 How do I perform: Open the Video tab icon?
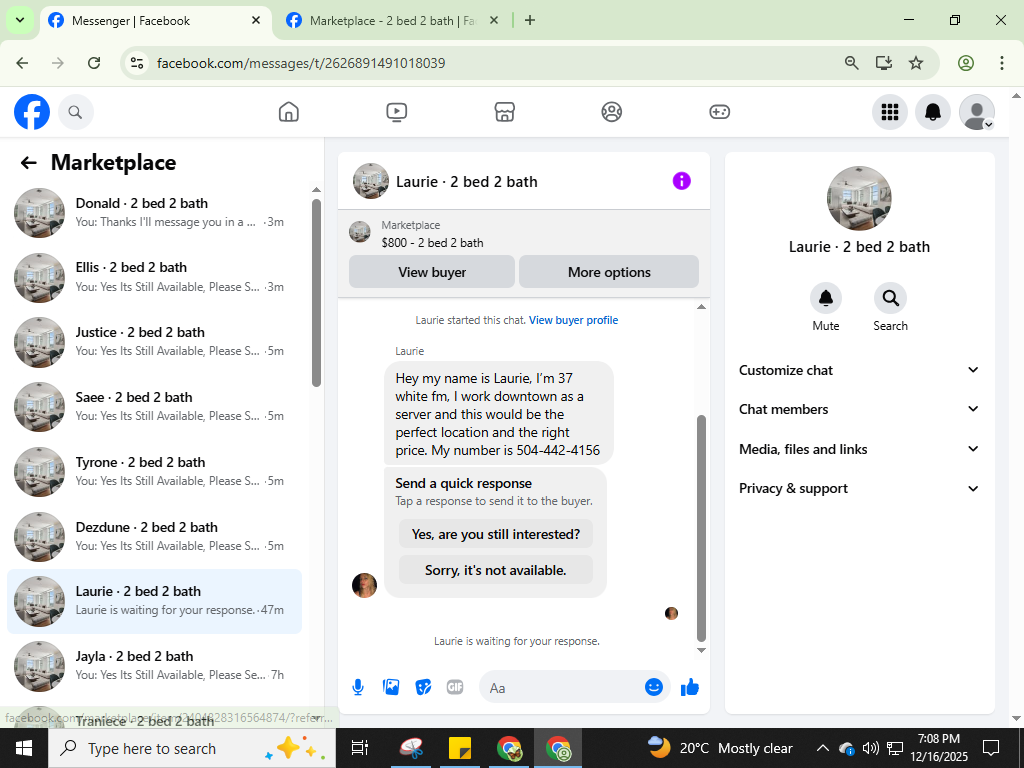[x=396, y=112]
